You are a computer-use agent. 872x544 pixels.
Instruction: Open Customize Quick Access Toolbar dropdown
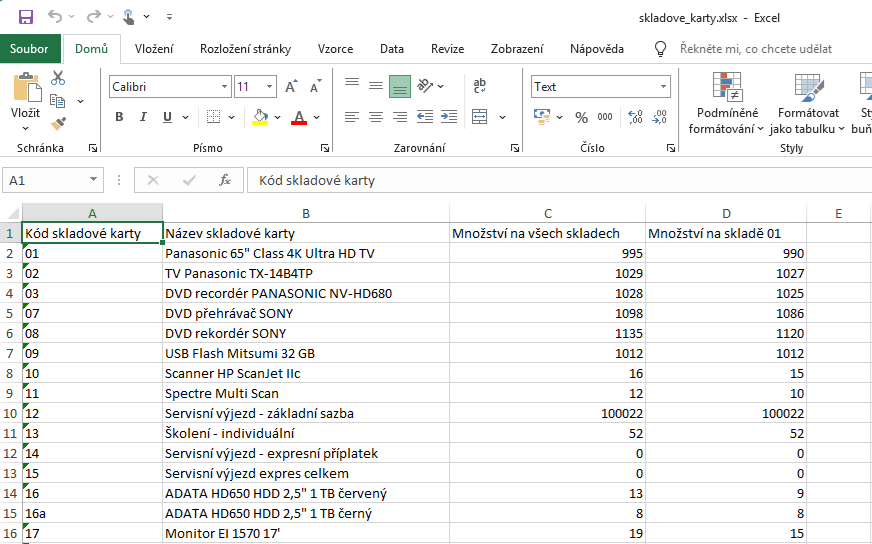click(169, 17)
